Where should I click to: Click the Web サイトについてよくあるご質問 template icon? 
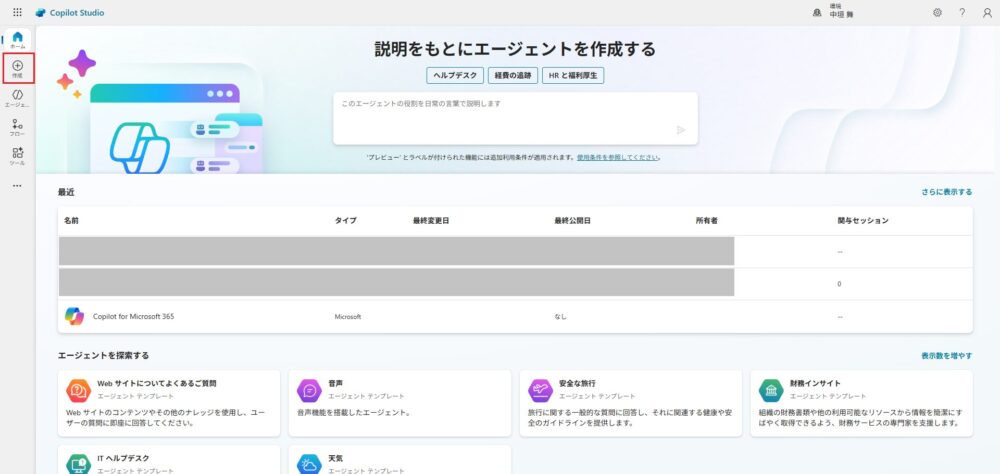[x=78, y=390]
